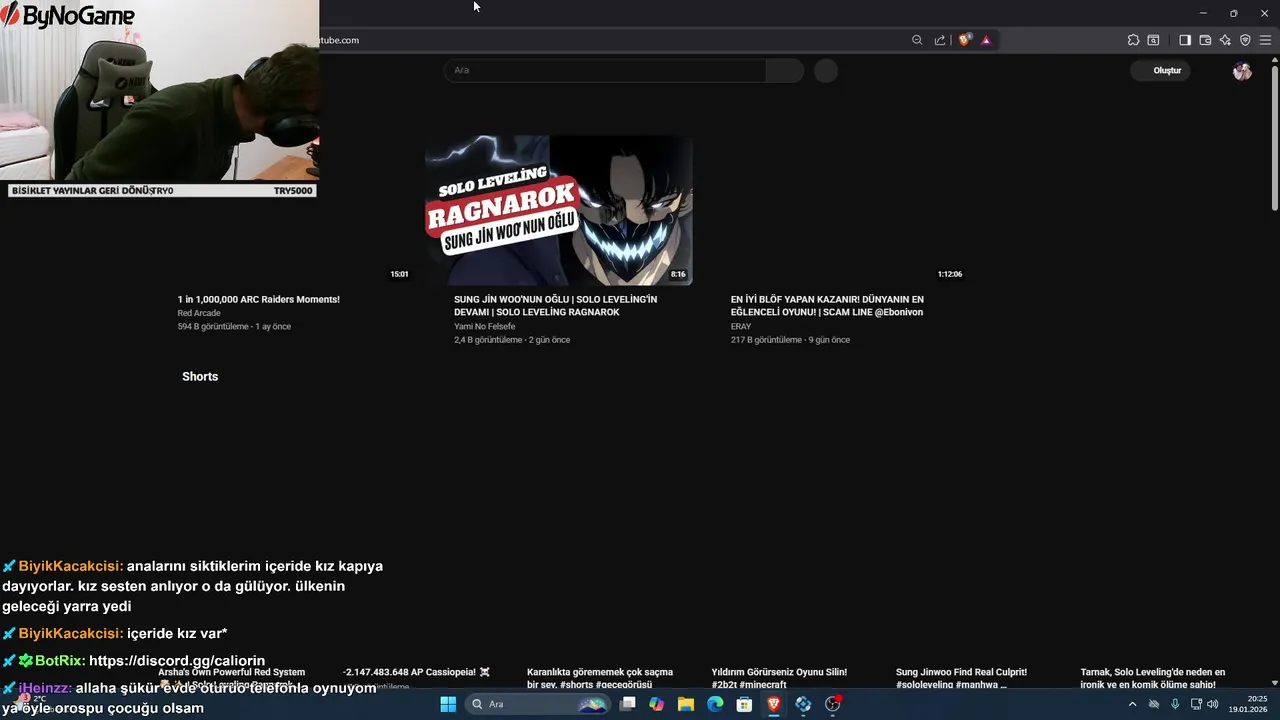Open the 1 in 1,000,000 ARC Raiders Moments title

(x=259, y=299)
